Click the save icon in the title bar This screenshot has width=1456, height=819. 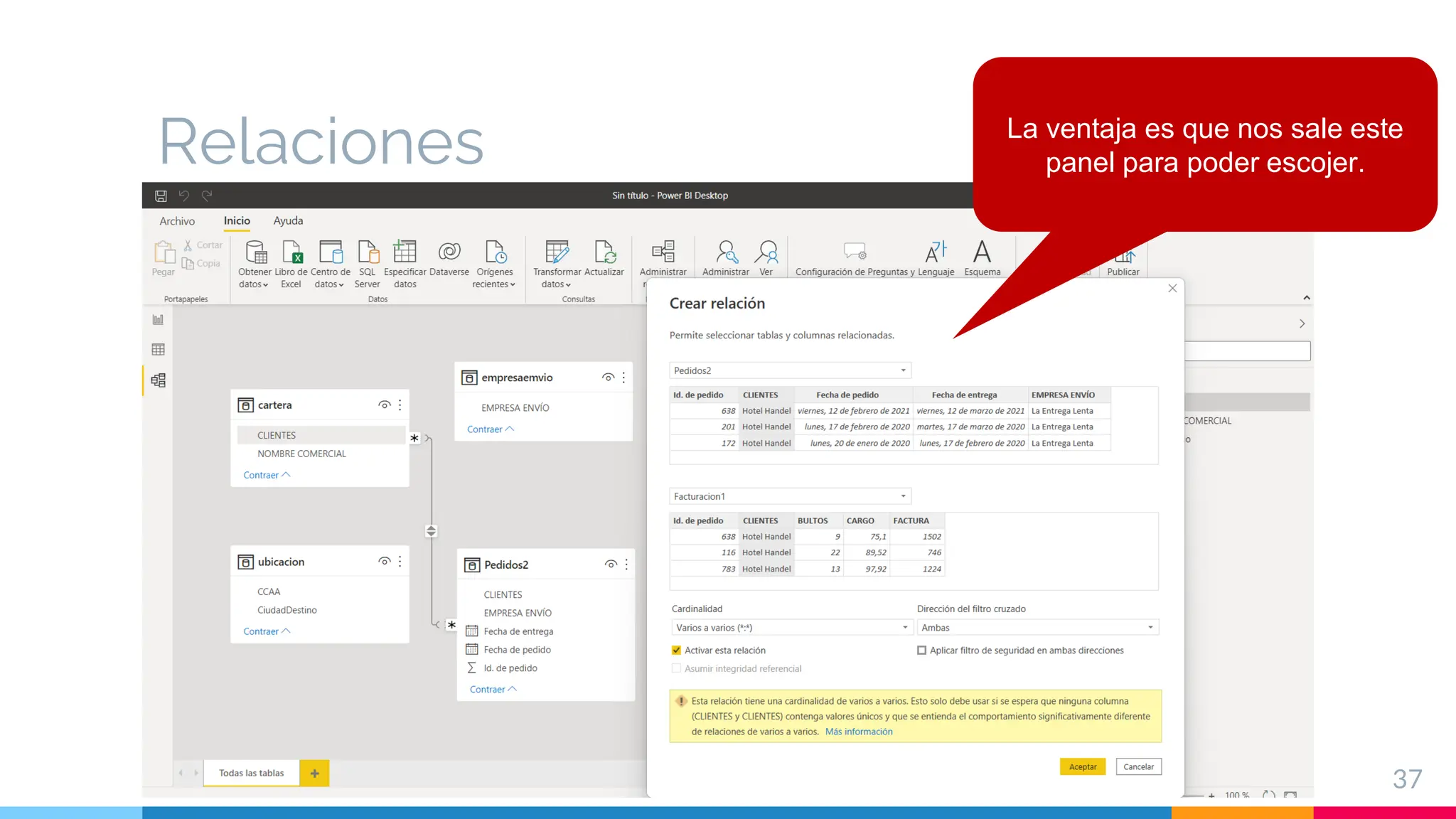(161, 196)
